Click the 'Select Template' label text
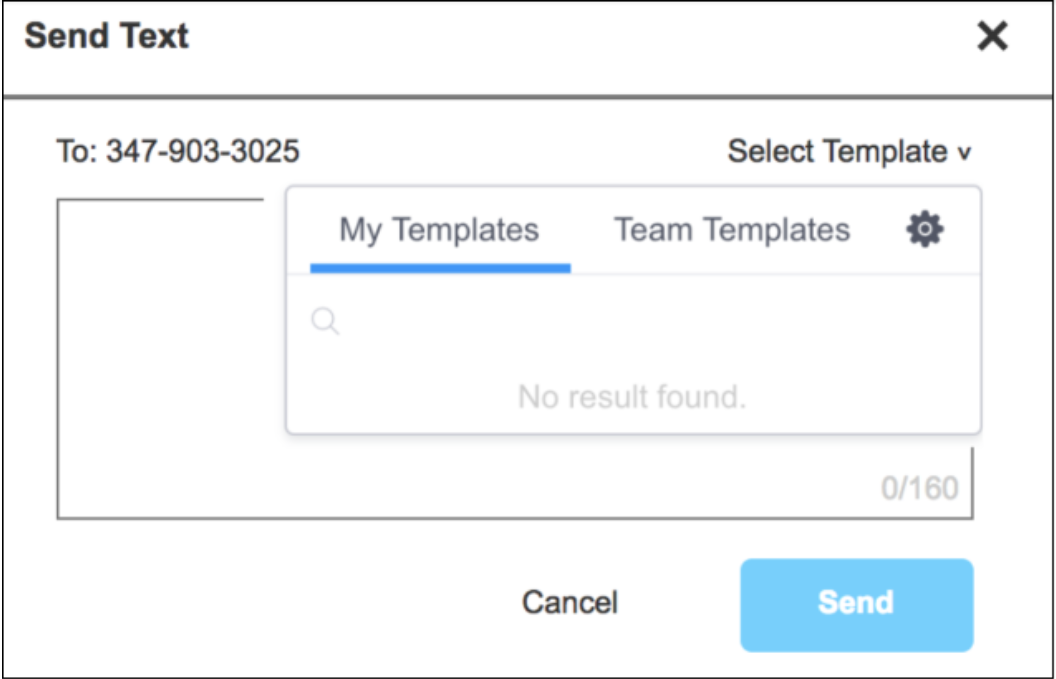 coord(836,152)
